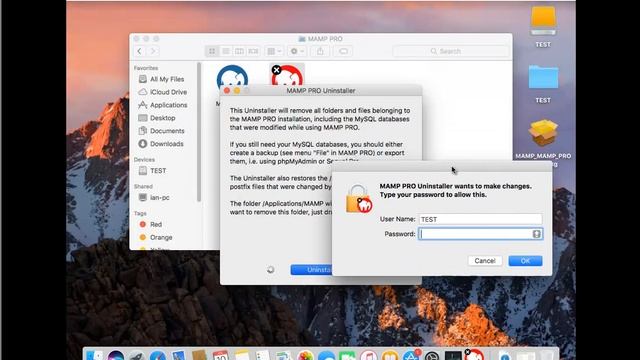Open Siri from the Dock

116,356
